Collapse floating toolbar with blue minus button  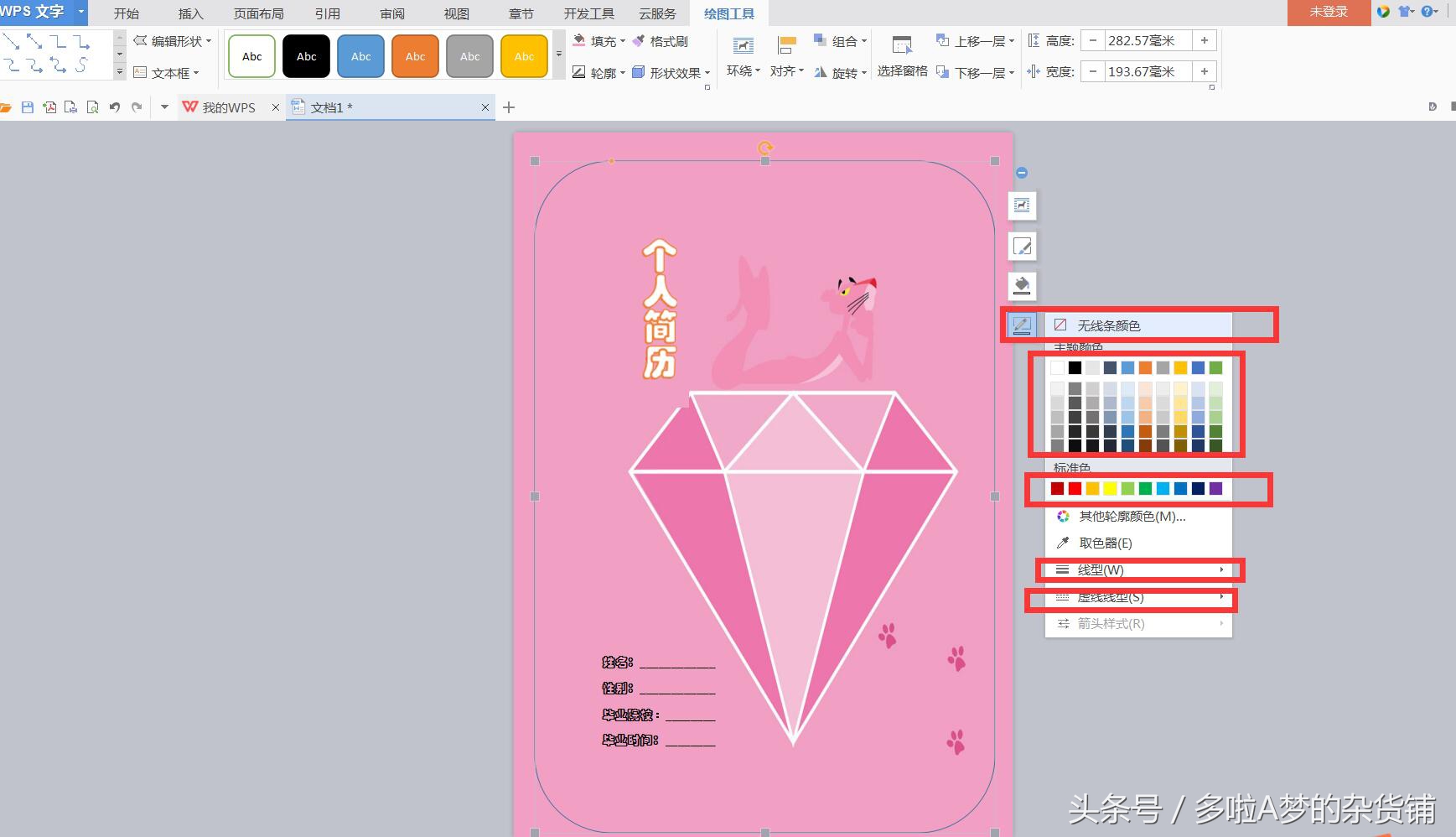(x=1022, y=173)
